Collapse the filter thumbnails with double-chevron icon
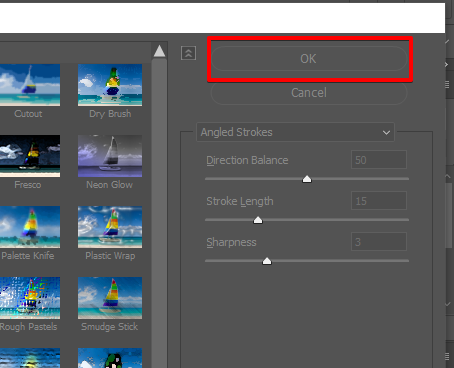 [x=188, y=53]
